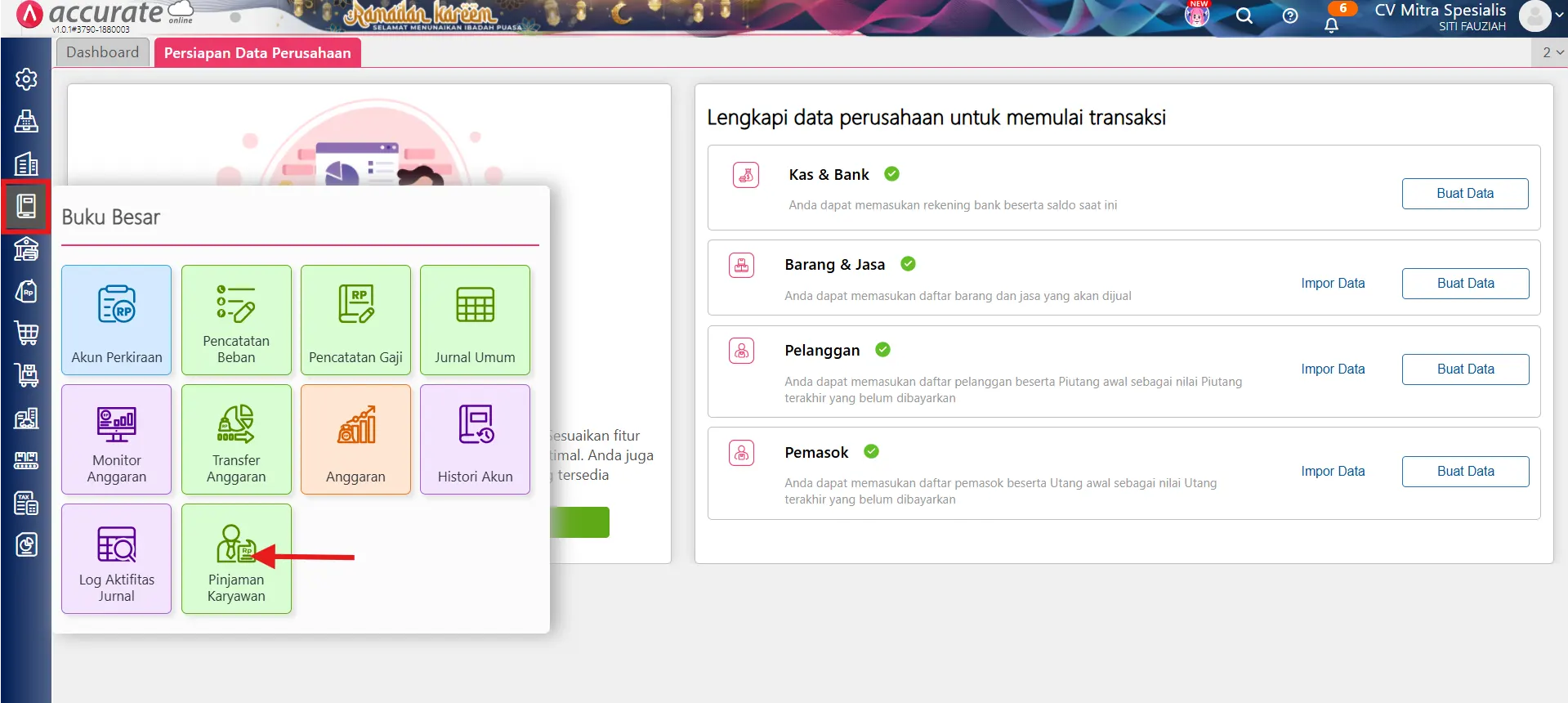
Task: Expand the user profile avatar menu
Action: pos(1540,16)
